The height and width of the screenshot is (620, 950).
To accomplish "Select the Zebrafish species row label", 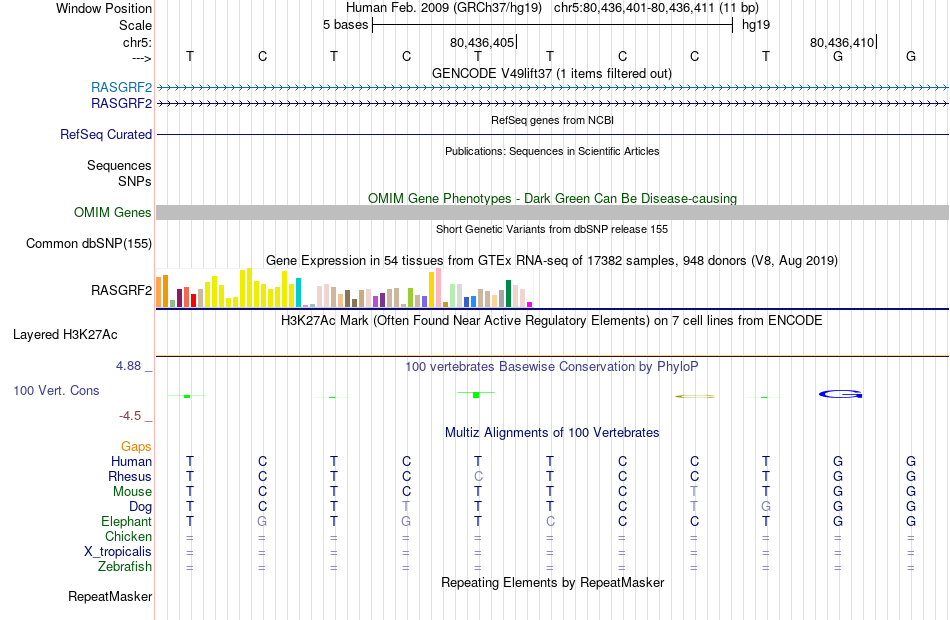I will (x=125, y=567).
